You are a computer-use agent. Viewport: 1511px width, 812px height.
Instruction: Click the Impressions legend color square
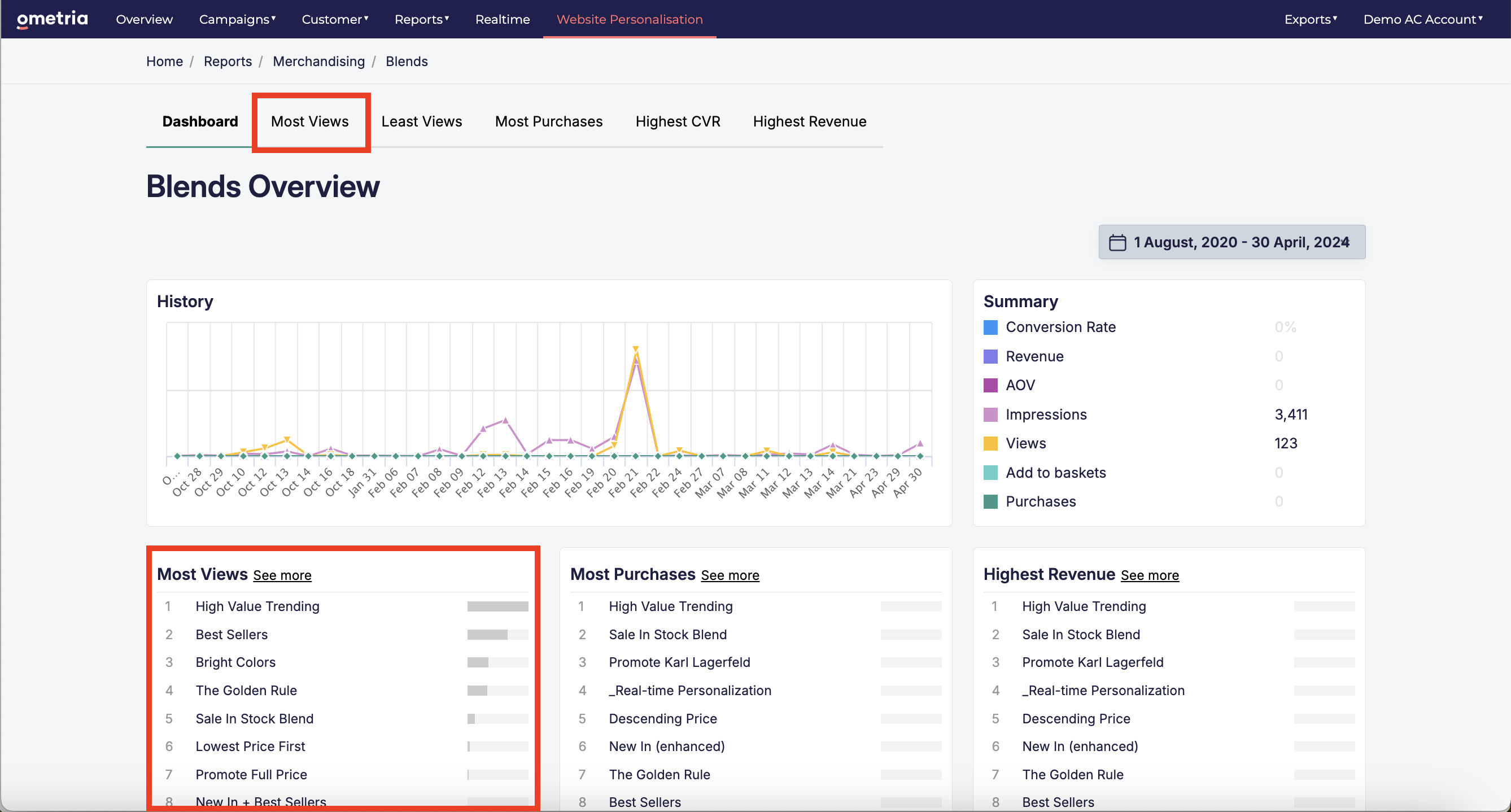990,414
